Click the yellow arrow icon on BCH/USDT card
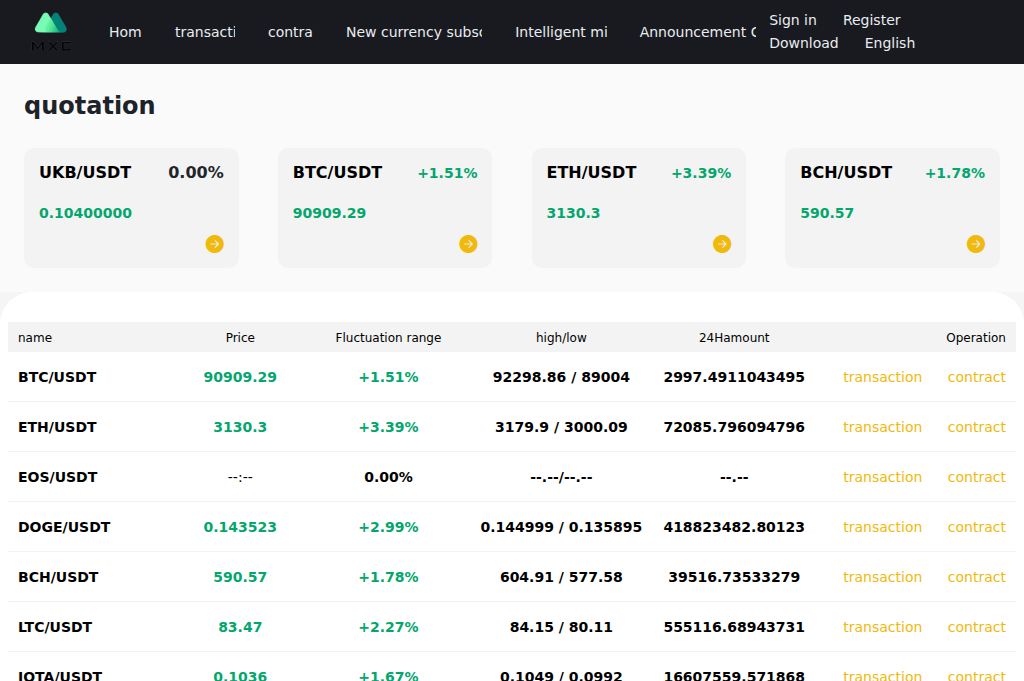Viewport: 1024px width, 681px height. coord(975,243)
